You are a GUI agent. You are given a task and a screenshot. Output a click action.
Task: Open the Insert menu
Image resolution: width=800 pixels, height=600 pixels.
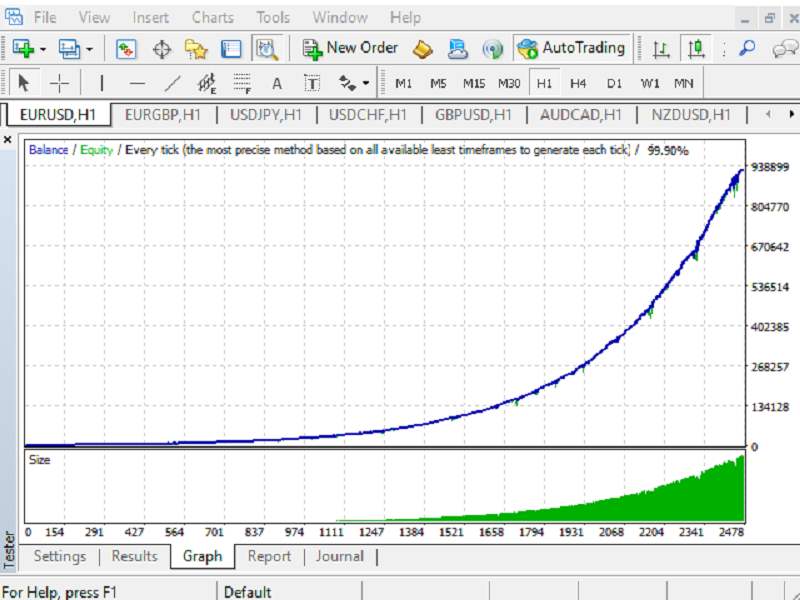[x=151, y=18]
